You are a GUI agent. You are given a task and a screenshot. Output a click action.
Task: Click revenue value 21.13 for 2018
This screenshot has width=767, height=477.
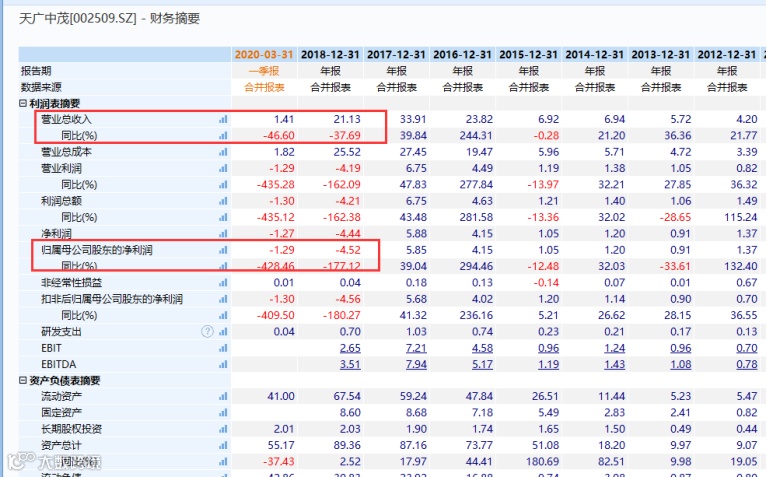[x=347, y=119]
